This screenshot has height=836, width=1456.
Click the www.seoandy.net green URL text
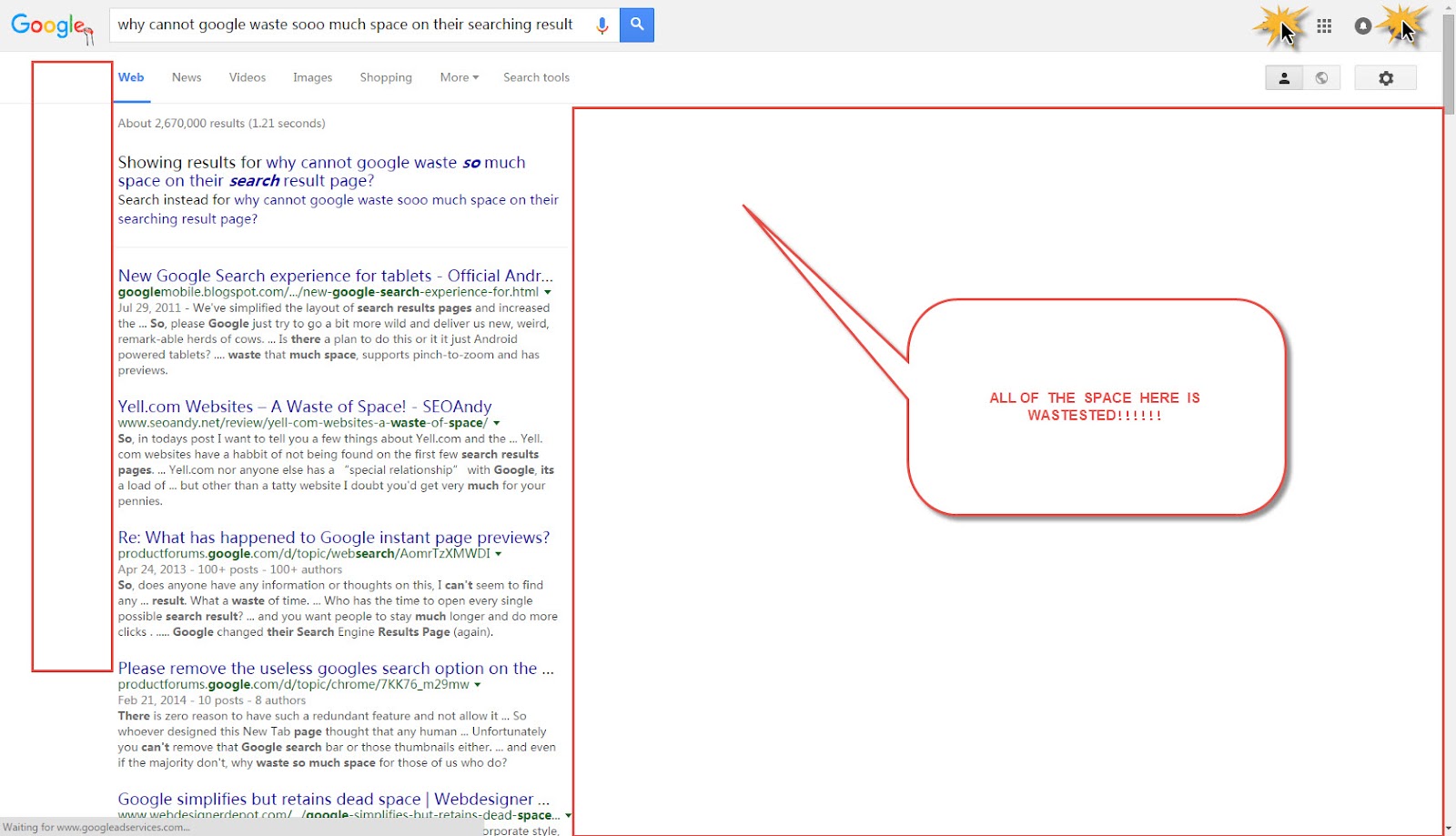(x=303, y=423)
